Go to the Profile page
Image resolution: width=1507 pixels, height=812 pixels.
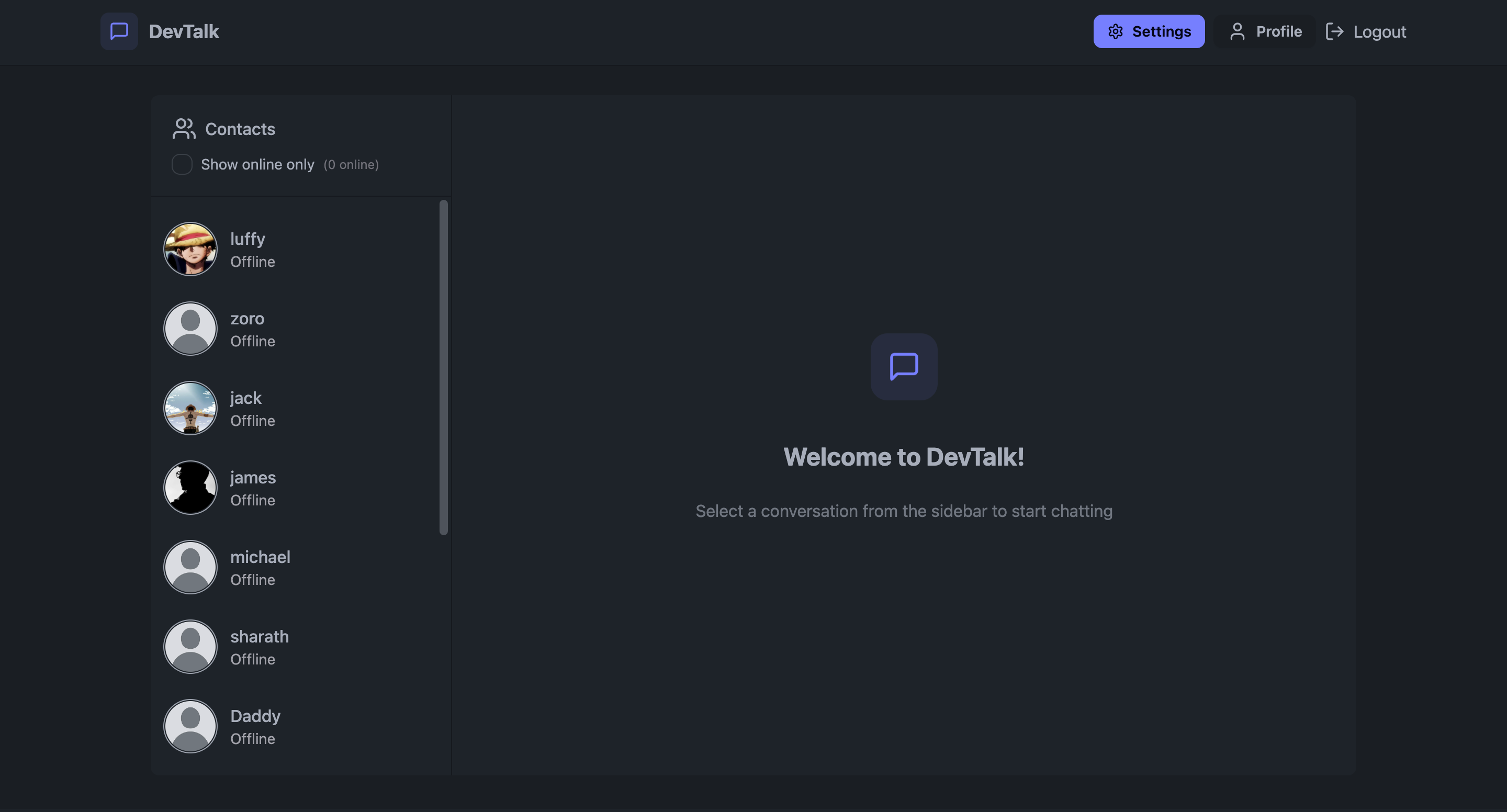[1265, 31]
